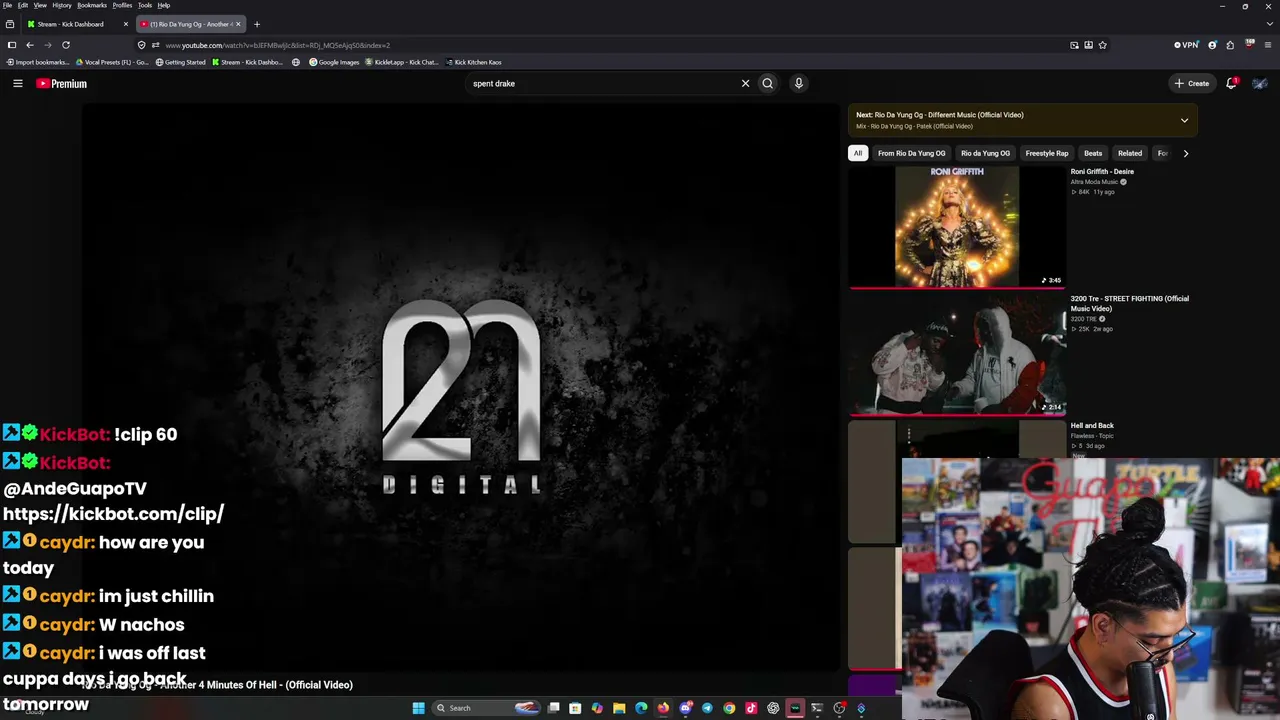Open '3200 Tre - STREET FIGHTING' title link
The image size is (1280, 720).
[1130, 303]
